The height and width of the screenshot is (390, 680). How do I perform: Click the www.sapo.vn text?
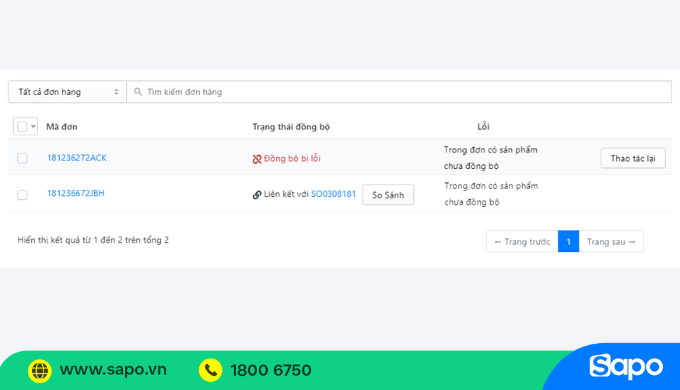(113, 370)
